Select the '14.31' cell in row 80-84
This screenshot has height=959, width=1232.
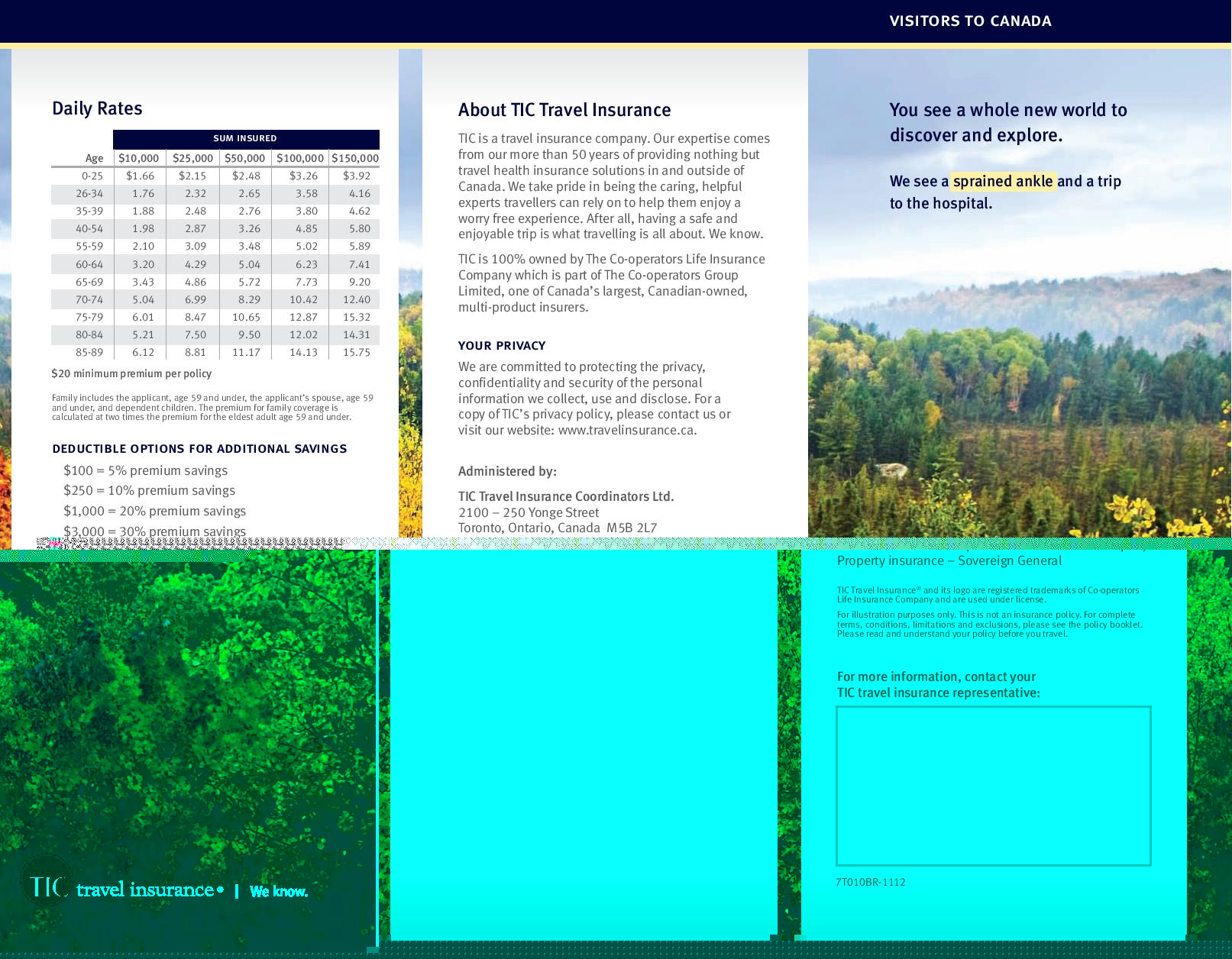pyautogui.click(x=357, y=335)
